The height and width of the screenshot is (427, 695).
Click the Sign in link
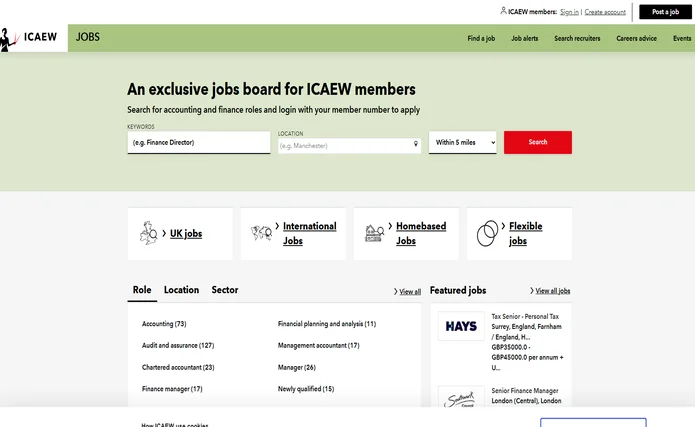pos(569,12)
